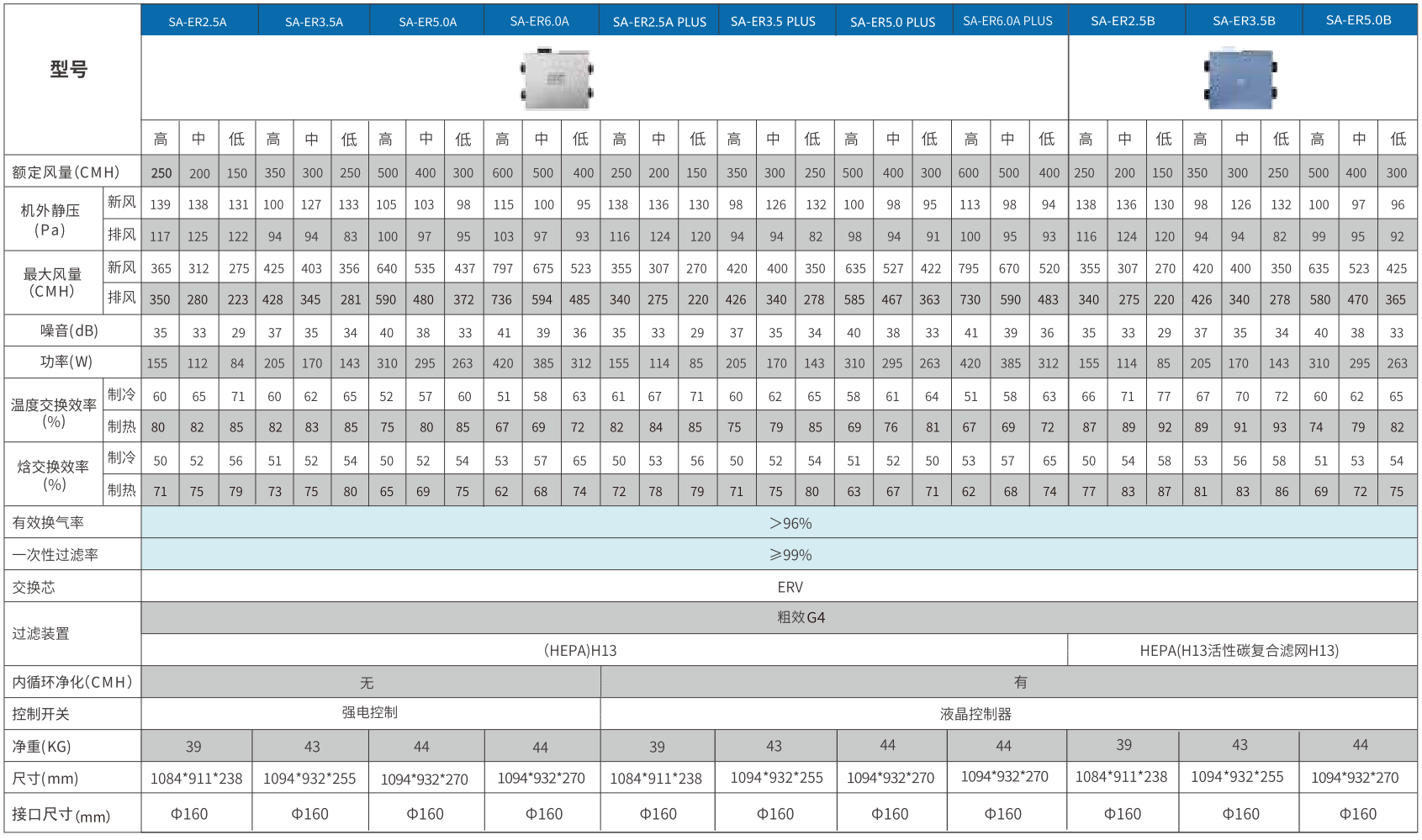Click the blue ventilation unit product image
The height and width of the screenshot is (840, 1422).
1241,79
